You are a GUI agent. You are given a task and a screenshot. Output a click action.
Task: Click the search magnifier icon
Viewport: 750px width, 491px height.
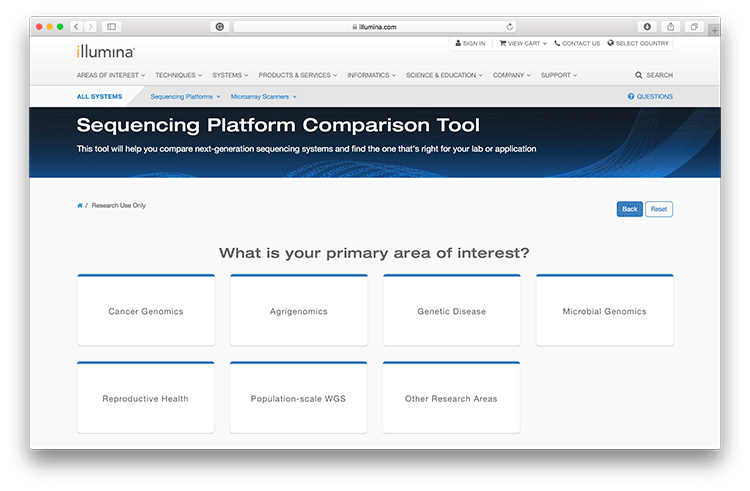tap(639, 75)
